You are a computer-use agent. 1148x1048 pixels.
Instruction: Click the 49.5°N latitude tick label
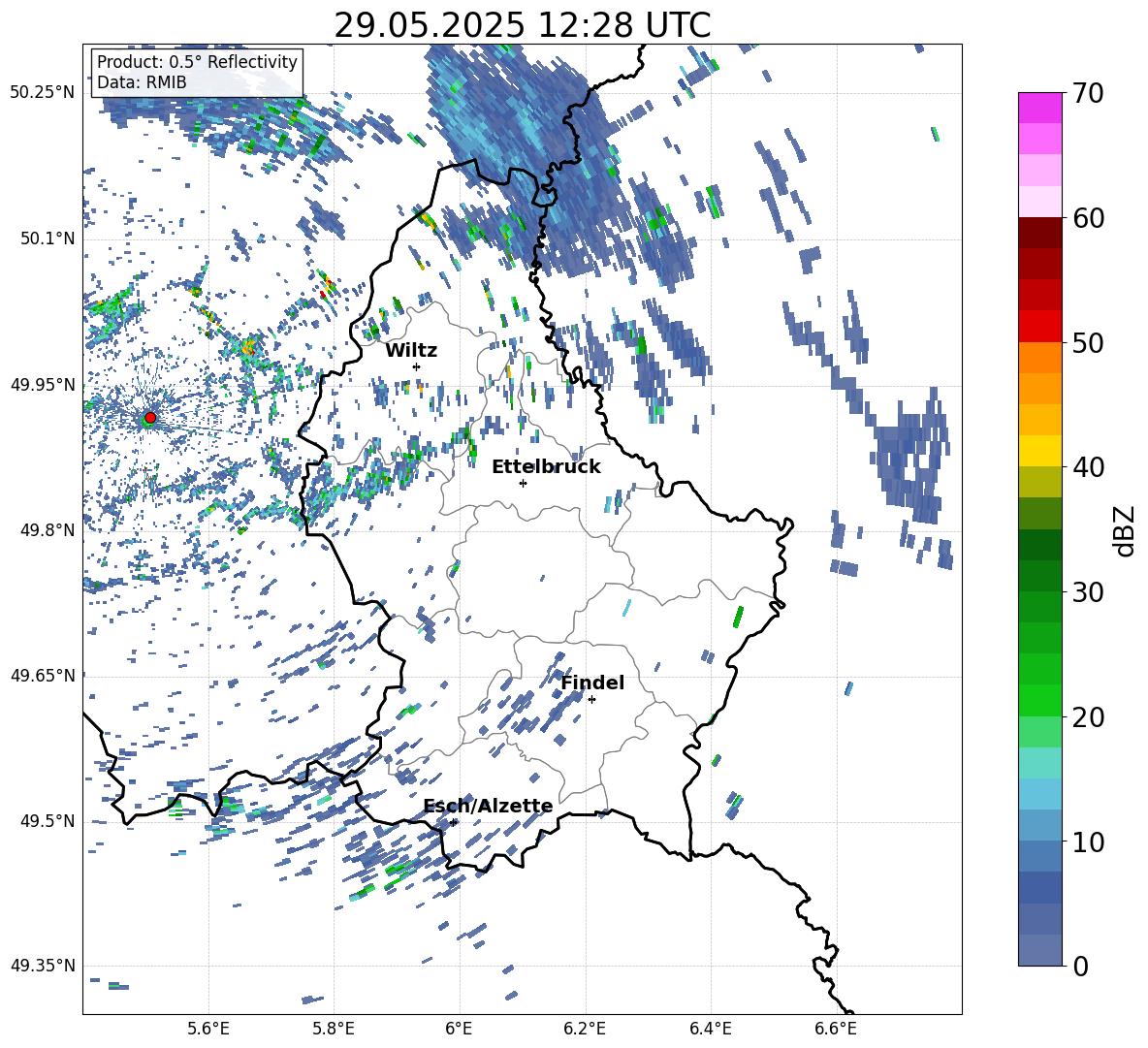(x=47, y=820)
